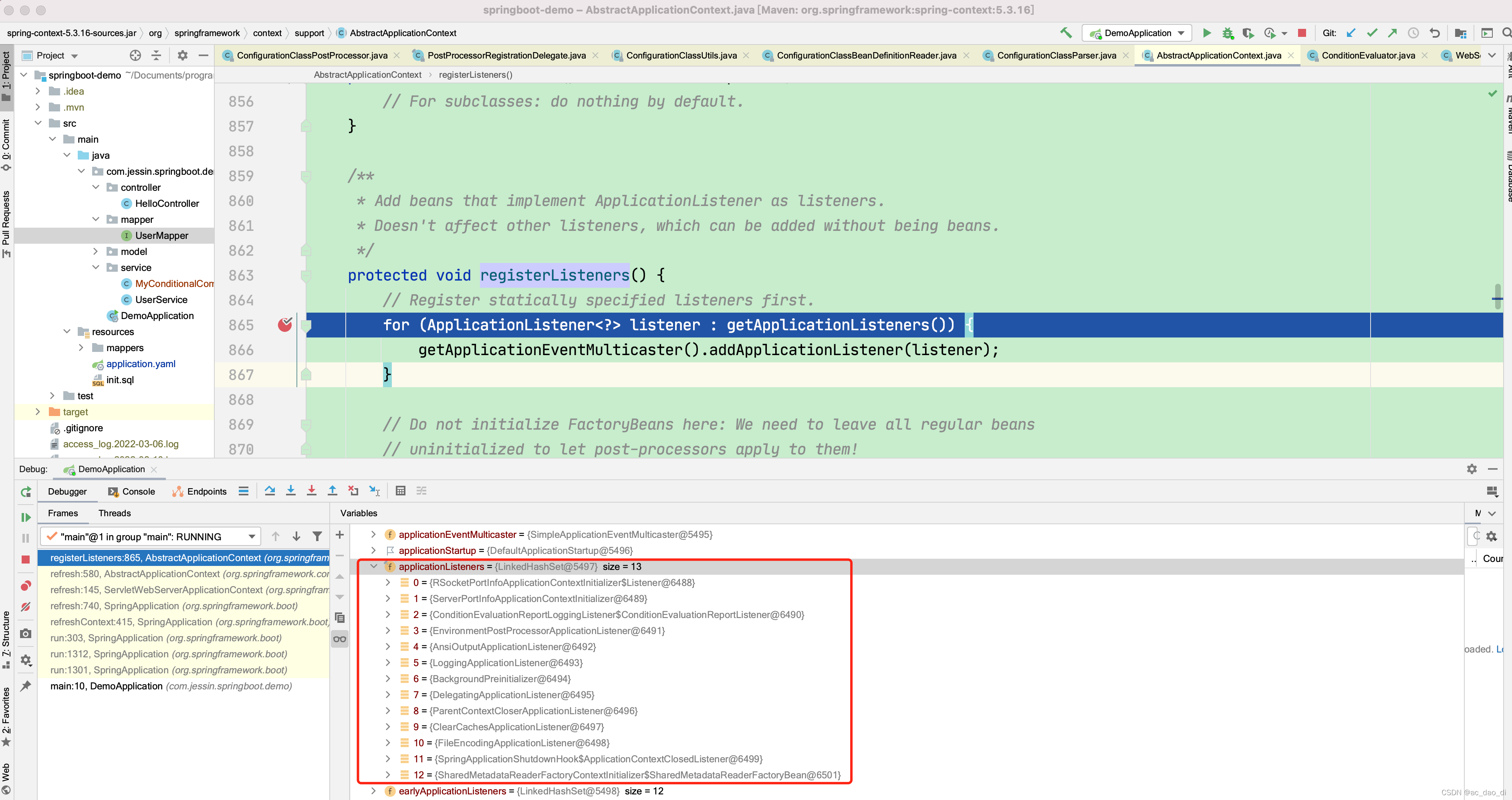Stop DemoApplication with the top toolbar red square
This screenshot has height=800, width=1512.
pos(1301,33)
